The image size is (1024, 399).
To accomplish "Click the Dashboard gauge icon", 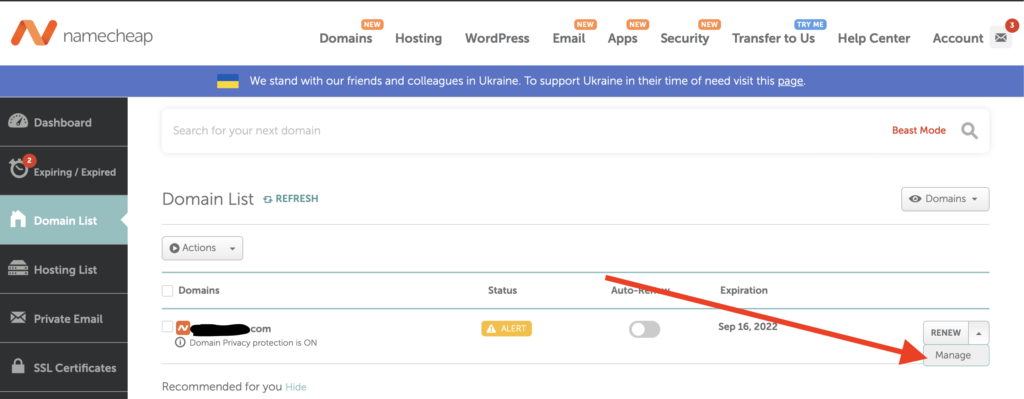I will pyautogui.click(x=18, y=122).
